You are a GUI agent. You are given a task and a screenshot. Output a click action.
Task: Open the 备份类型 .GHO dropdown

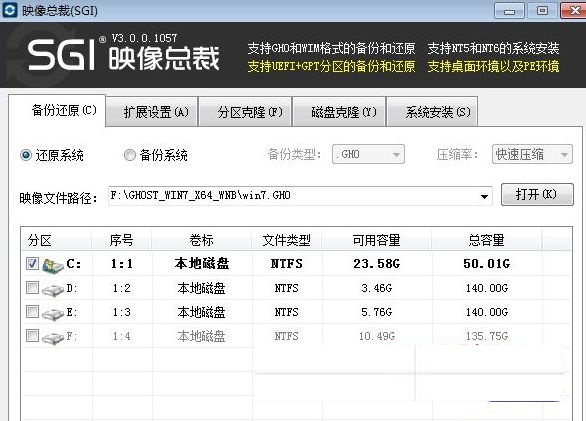(x=368, y=154)
